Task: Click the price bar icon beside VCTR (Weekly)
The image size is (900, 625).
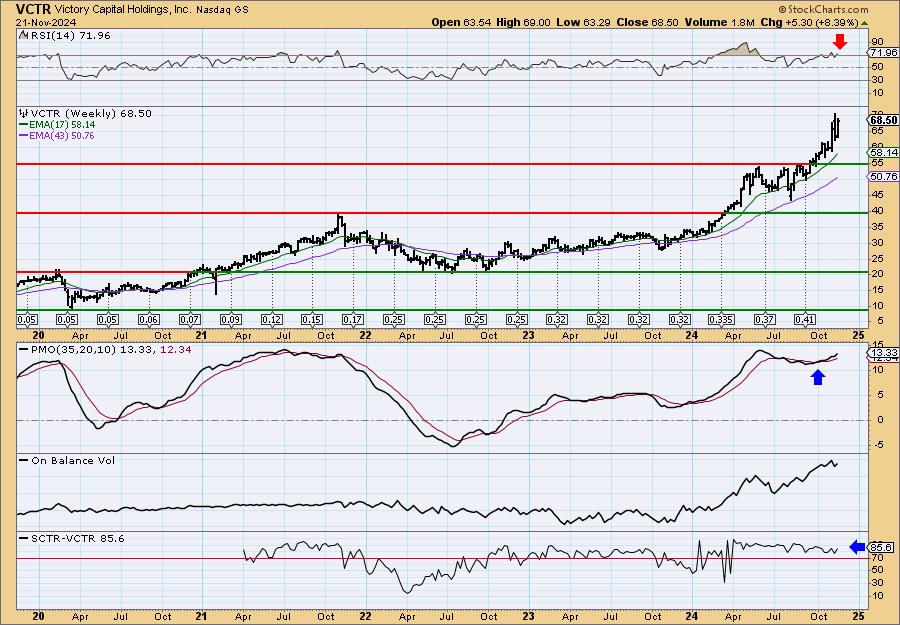Action: click(24, 114)
